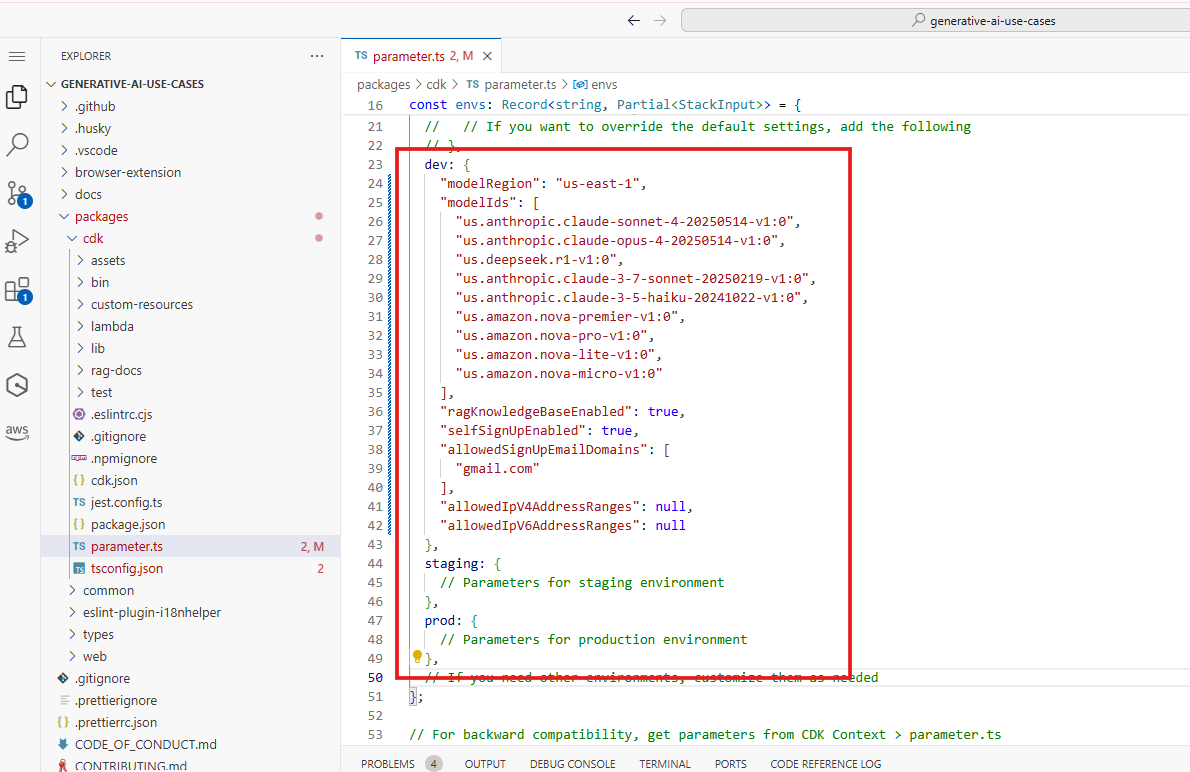Open the .npmignore file
This screenshot has height=772, width=1190.
click(190, 458)
